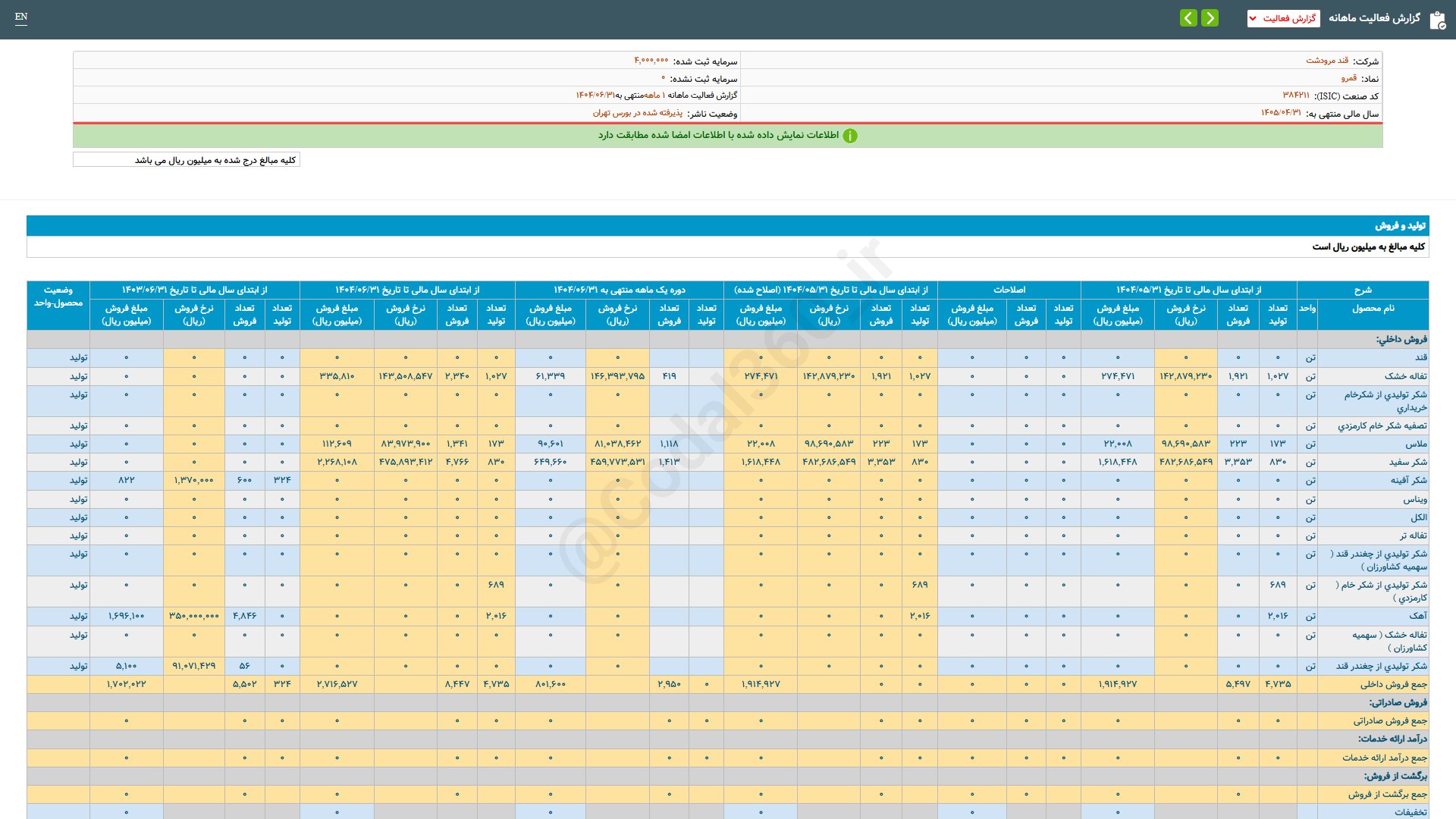Click the million-rial amounts note box
Screen dimensions: 1456x819
point(187,160)
